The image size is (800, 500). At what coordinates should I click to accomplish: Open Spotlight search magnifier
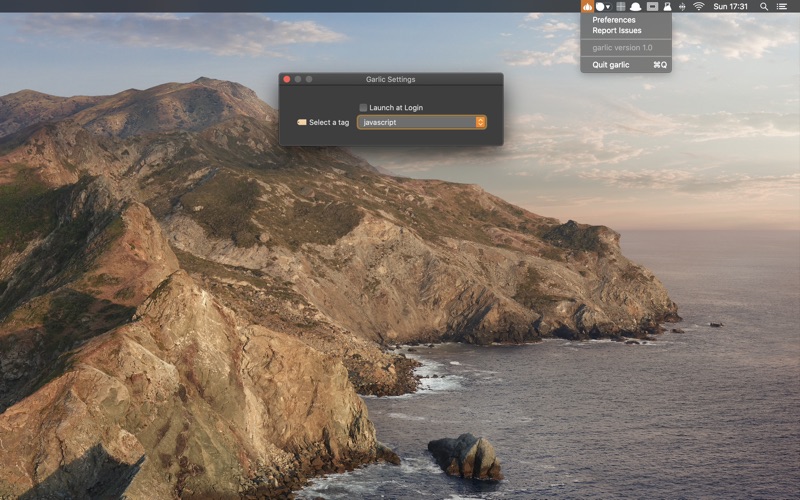(764, 6)
